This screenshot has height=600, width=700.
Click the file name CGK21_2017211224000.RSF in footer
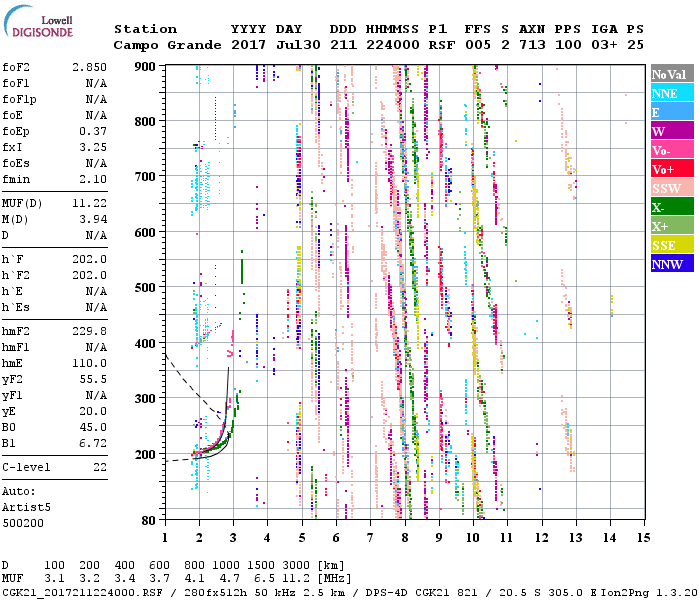80,592
